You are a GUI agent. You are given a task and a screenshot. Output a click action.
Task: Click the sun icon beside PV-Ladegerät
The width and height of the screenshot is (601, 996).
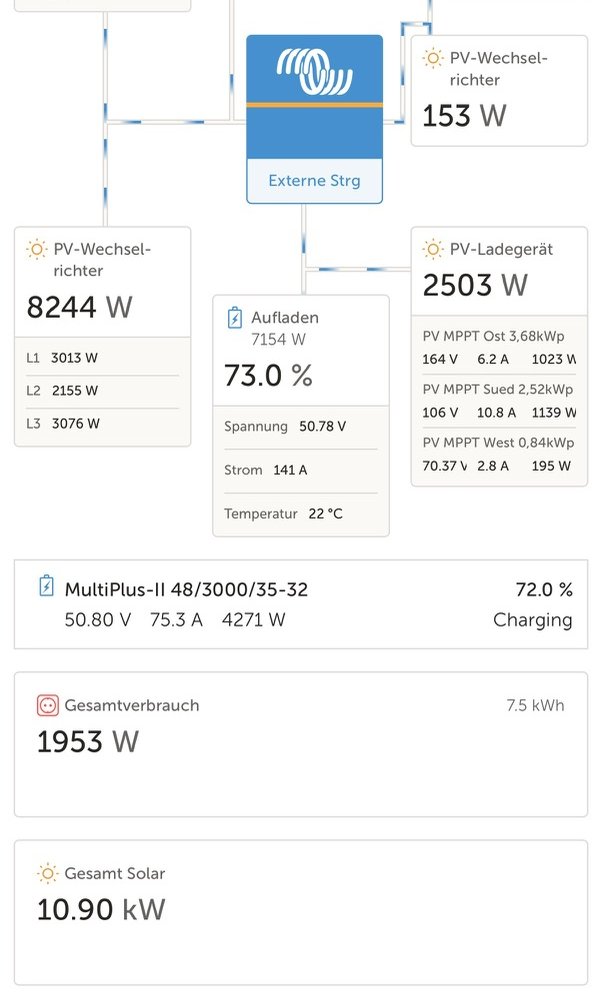(x=433, y=250)
